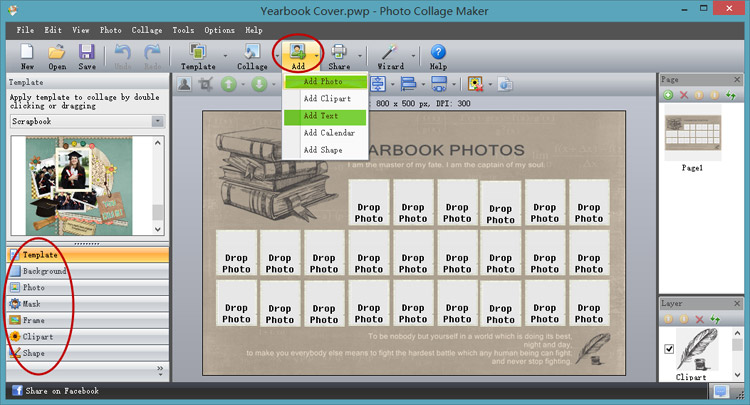Switch to the Shape sidebar tab

click(x=88, y=353)
